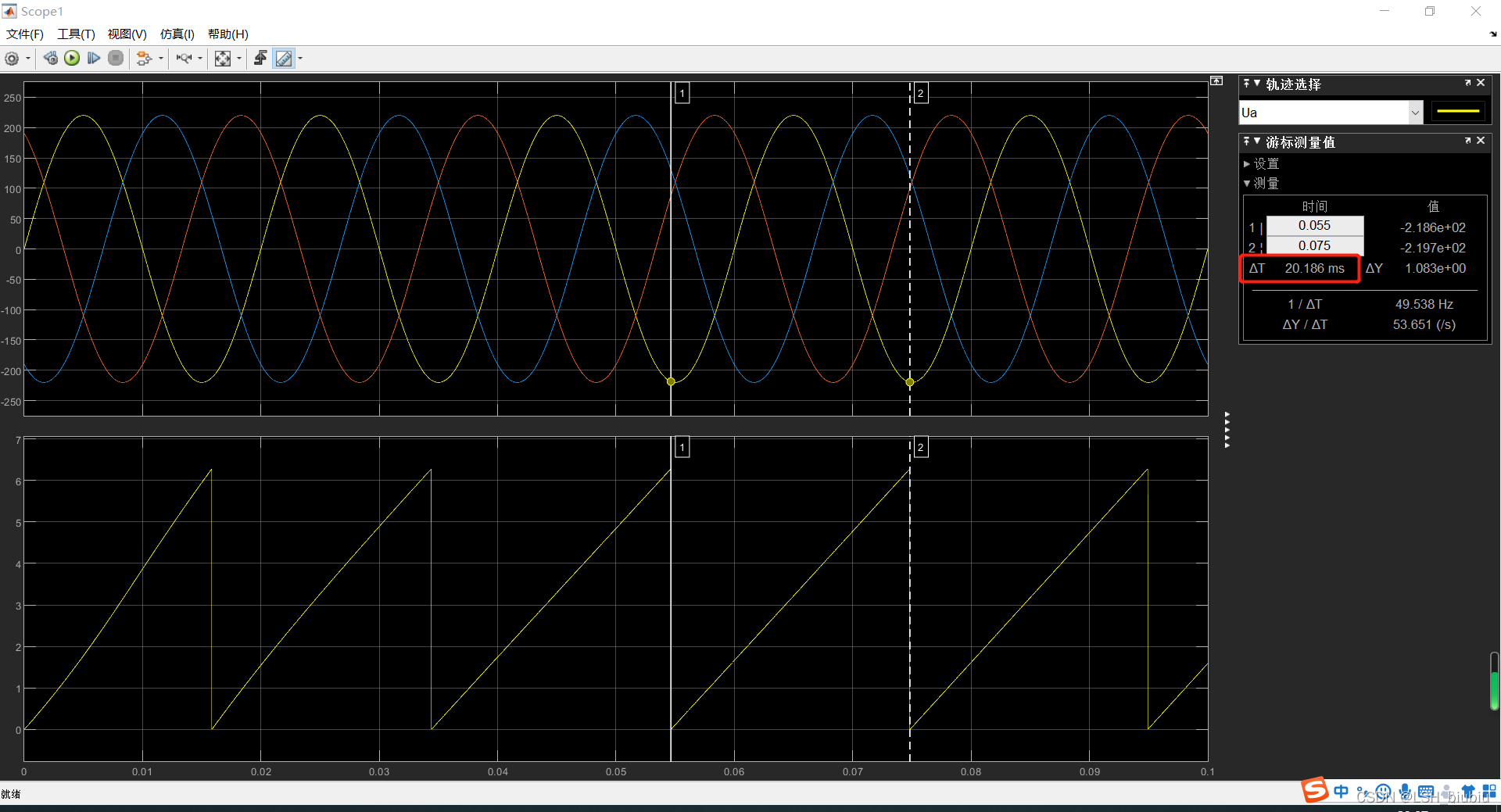Click the Sogou punctuation toggle icon
Viewport: 1501px width, 812px height.
tap(1363, 792)
